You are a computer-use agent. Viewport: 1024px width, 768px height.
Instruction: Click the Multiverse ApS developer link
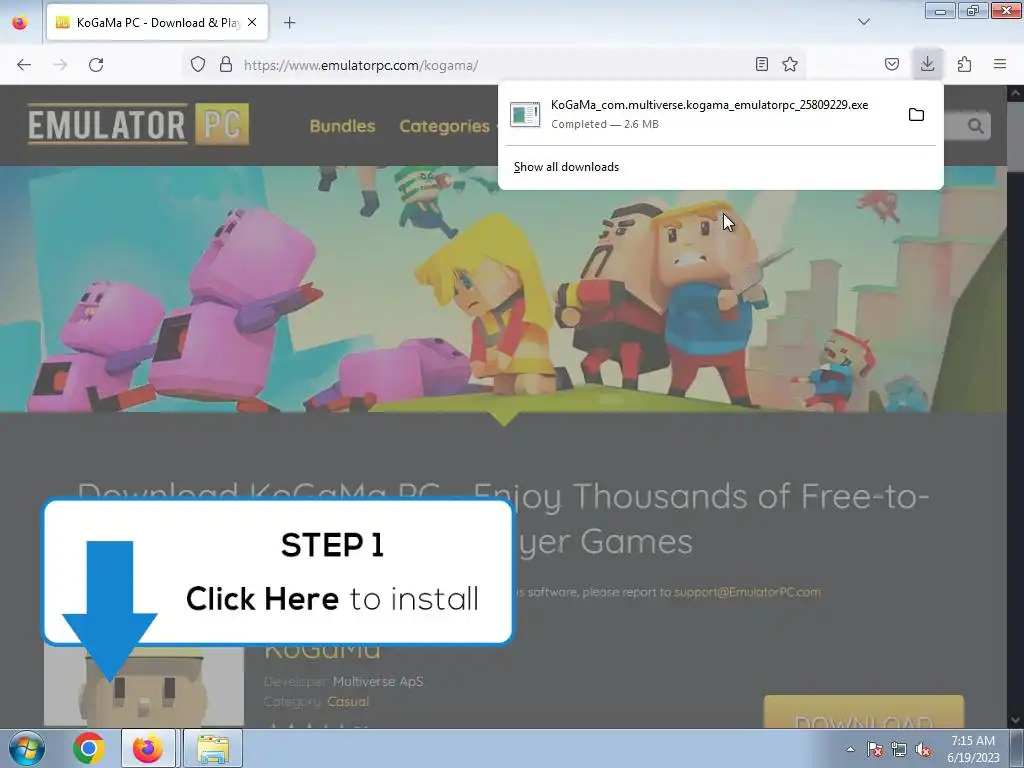(378, 681)
